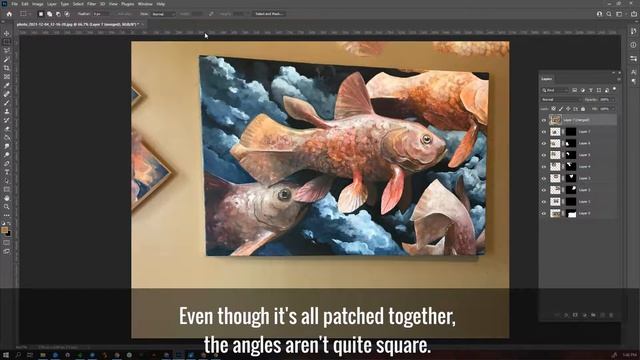Change the screen mode icon
This screenshot has width=640, height=360.
click(x=7, y=251)
